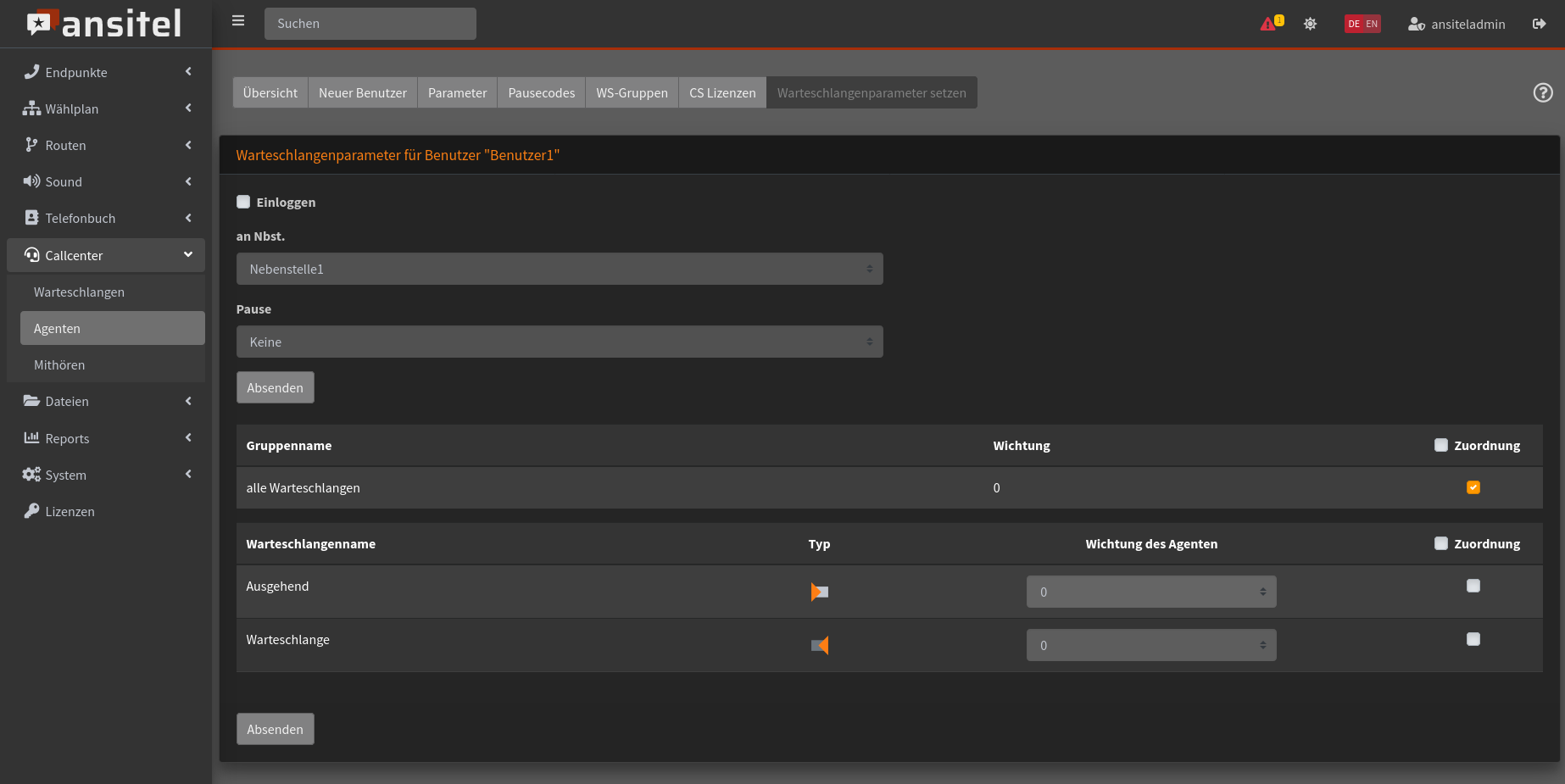Uncheck Zuordnung for alle Warteschlangen
Screen dimensions: 1565x784
tap(1473, 487)
